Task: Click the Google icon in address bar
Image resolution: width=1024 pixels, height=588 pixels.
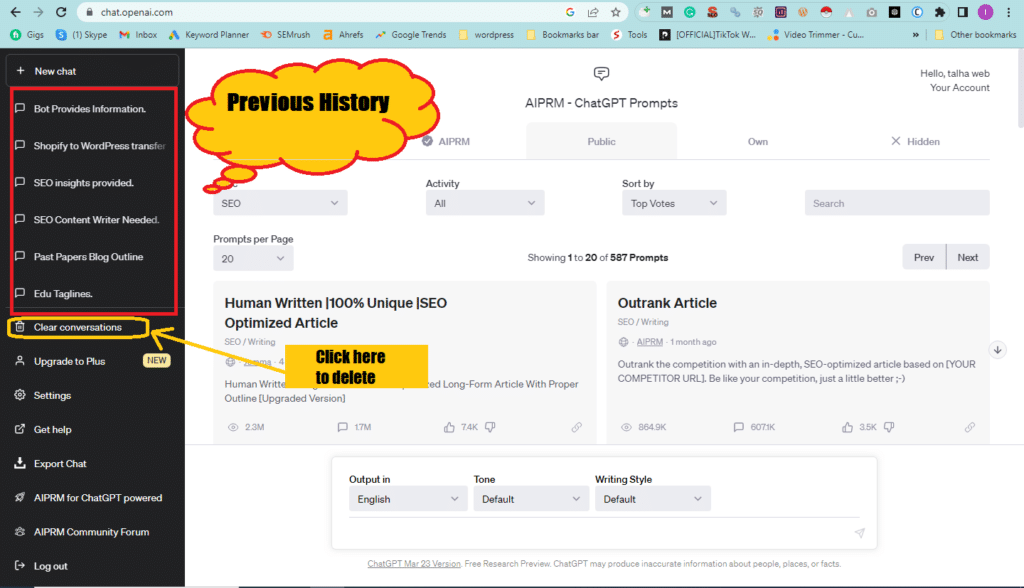Action: pos(570,12)
